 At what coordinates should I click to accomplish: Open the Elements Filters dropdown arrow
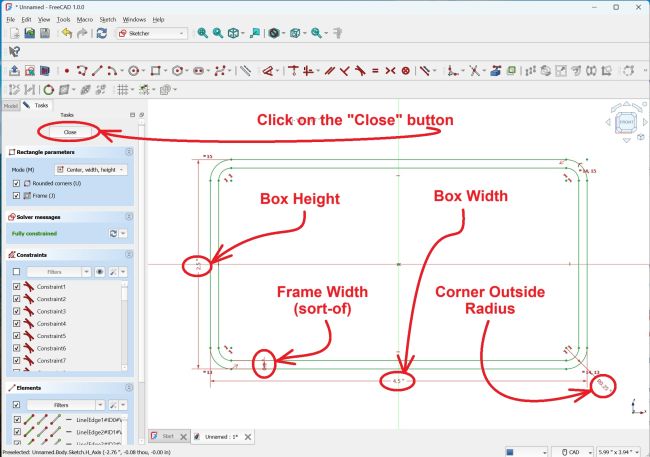100,405
